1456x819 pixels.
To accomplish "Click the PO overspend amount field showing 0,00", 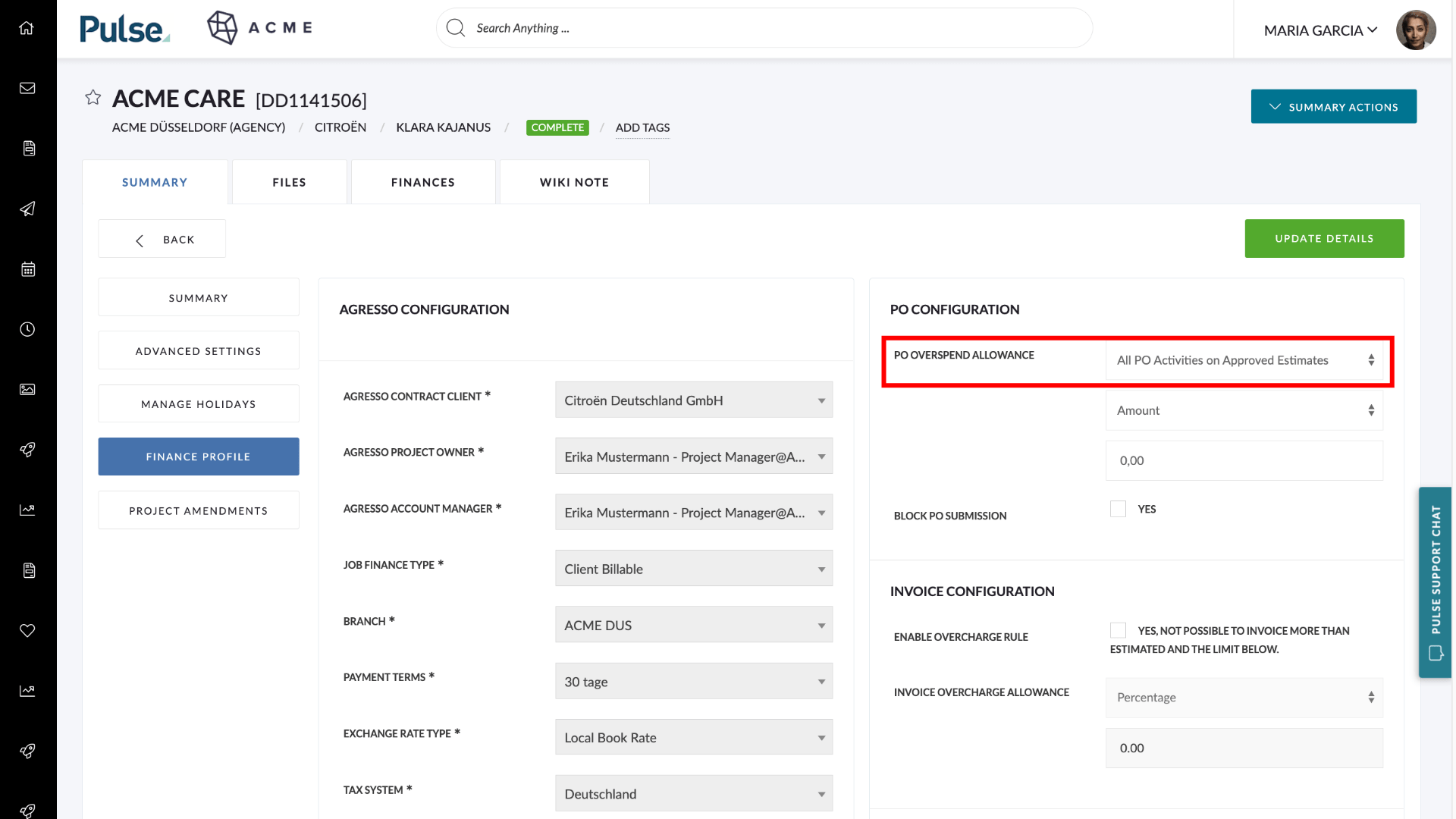I will pyautogui.click(x=1244, y=460).
